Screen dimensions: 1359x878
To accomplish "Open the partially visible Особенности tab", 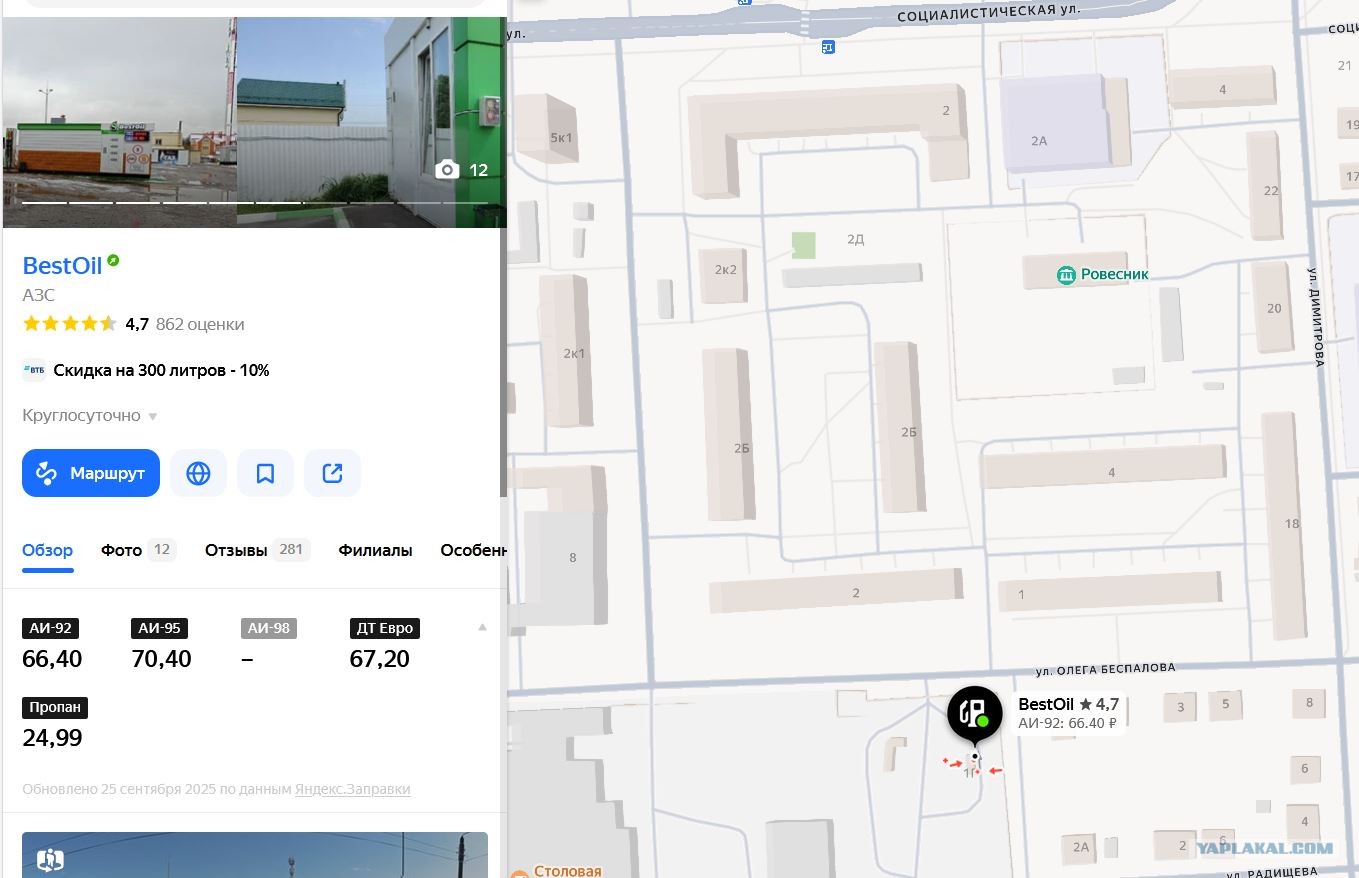I will (x=472, y=550).
